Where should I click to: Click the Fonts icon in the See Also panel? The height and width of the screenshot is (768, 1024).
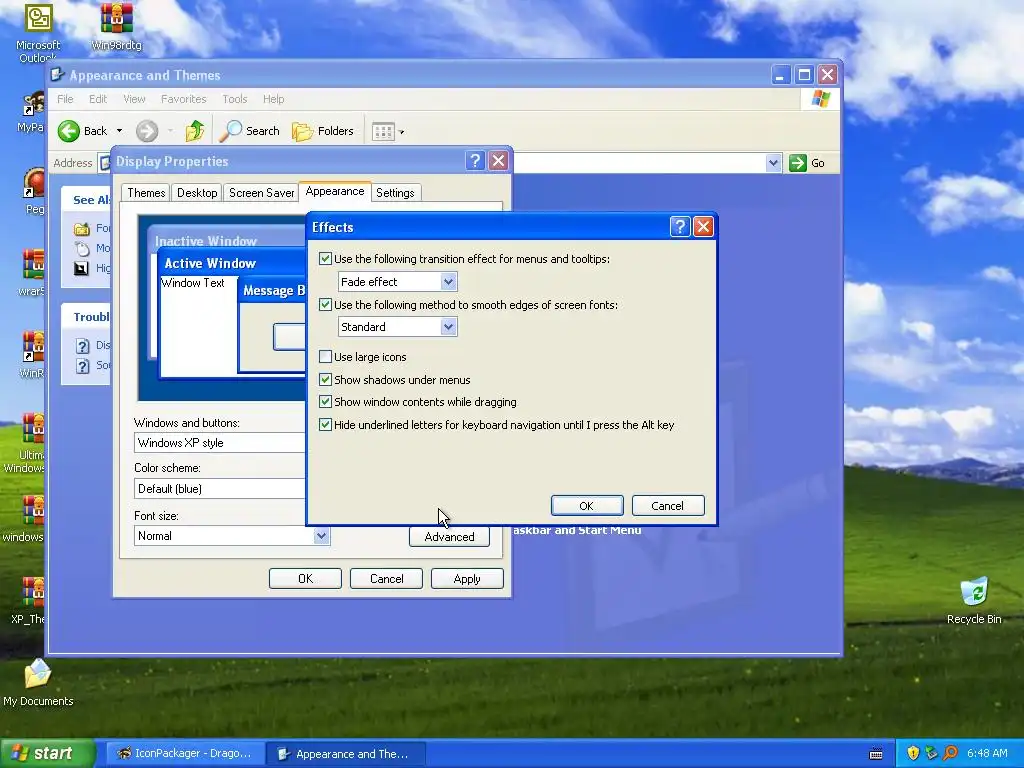tap(82, 229)
